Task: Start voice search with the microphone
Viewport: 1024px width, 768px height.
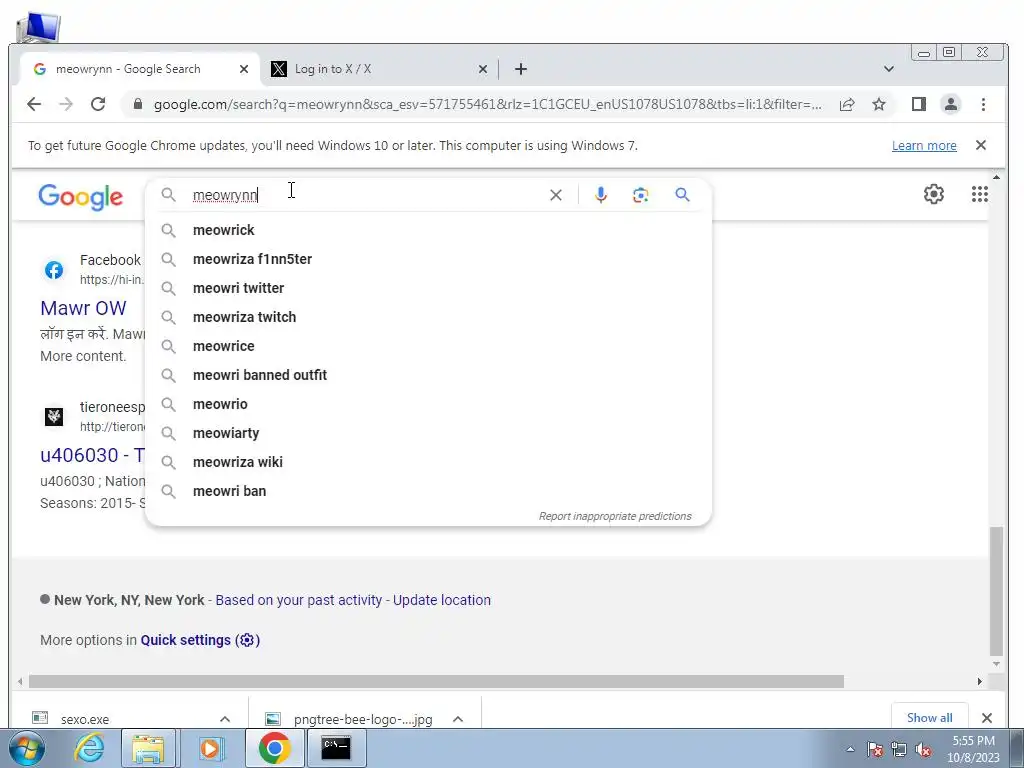Action: pos(601,195)
